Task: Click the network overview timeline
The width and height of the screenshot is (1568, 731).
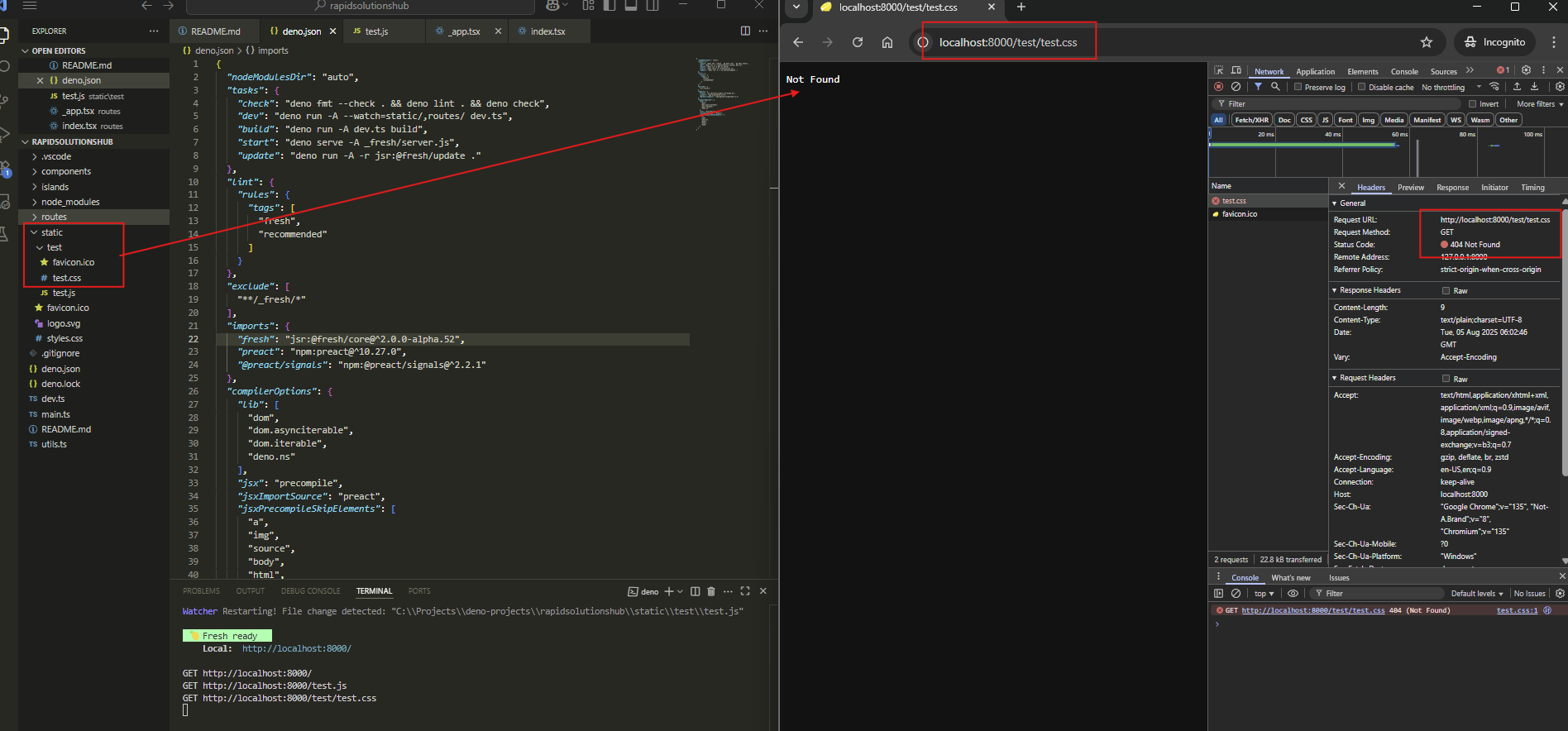Action: tap(1388, 152)
